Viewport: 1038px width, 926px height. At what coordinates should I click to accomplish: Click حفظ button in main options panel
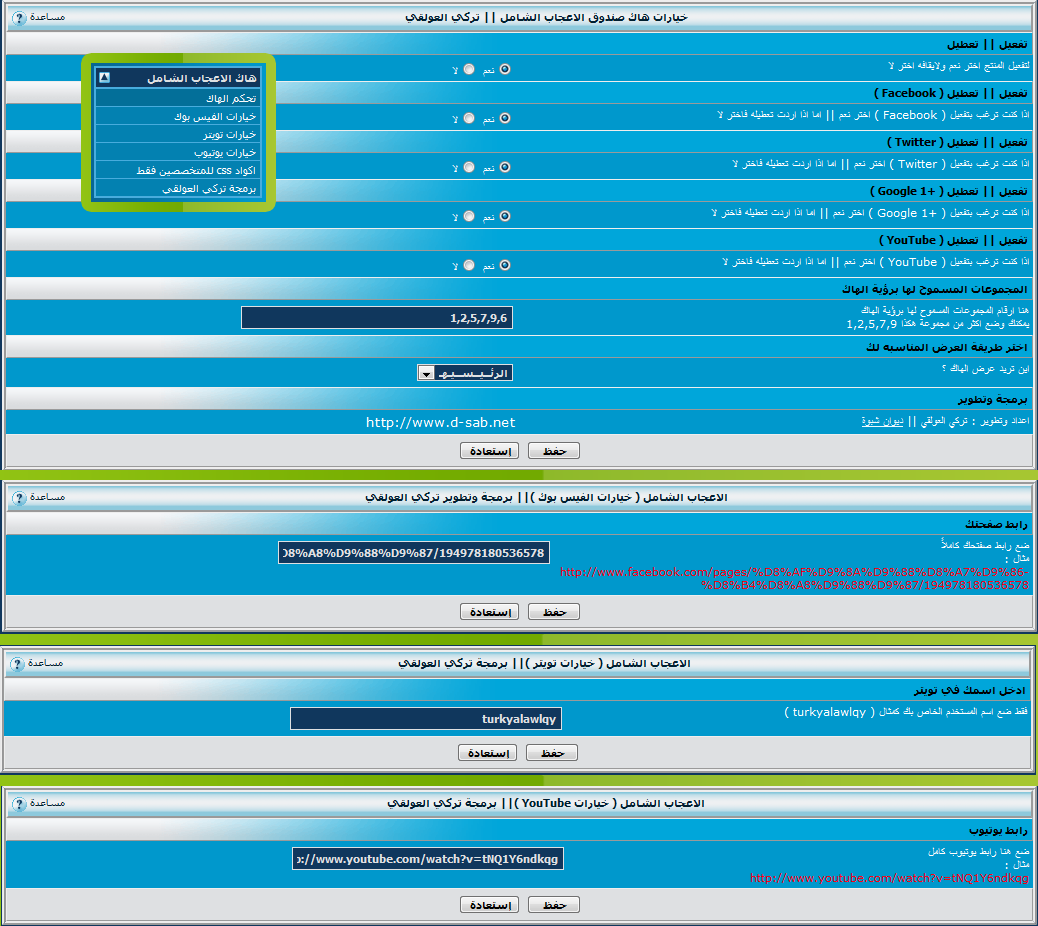click(553, 451)
